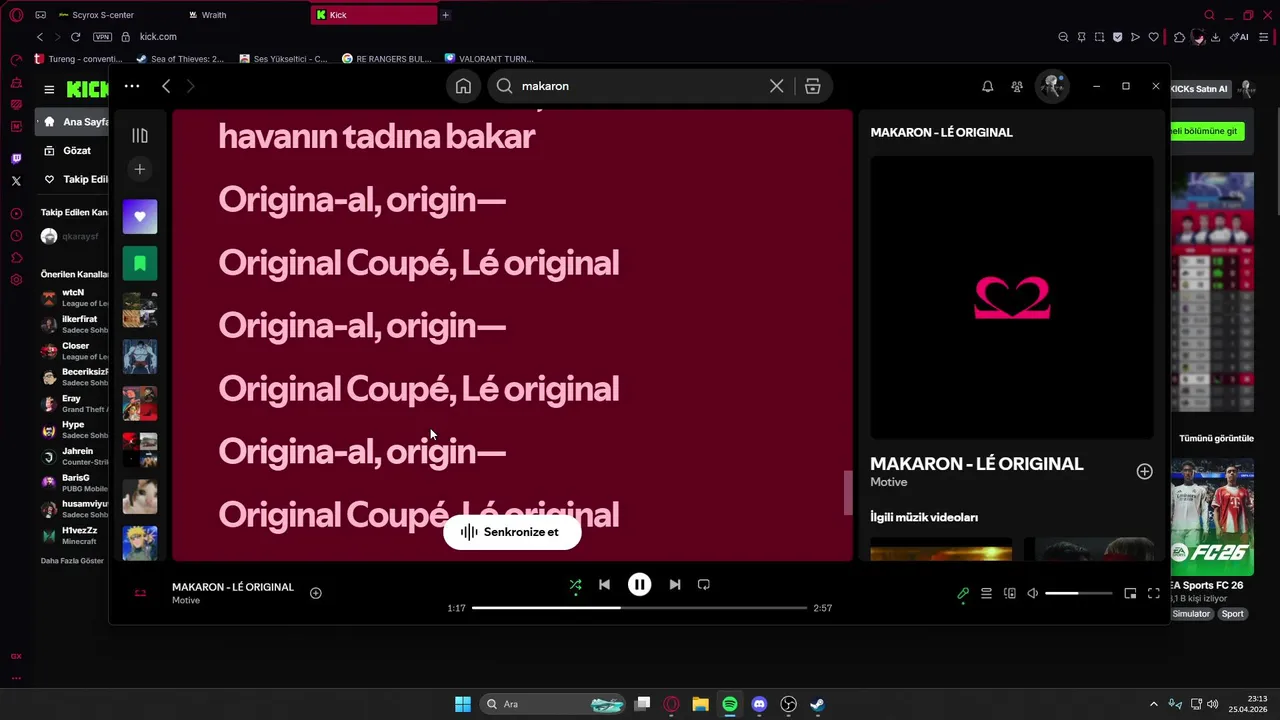Click the lyrics scrollbar thumb
Screen dimensions: 1280x720
(849, 492)
